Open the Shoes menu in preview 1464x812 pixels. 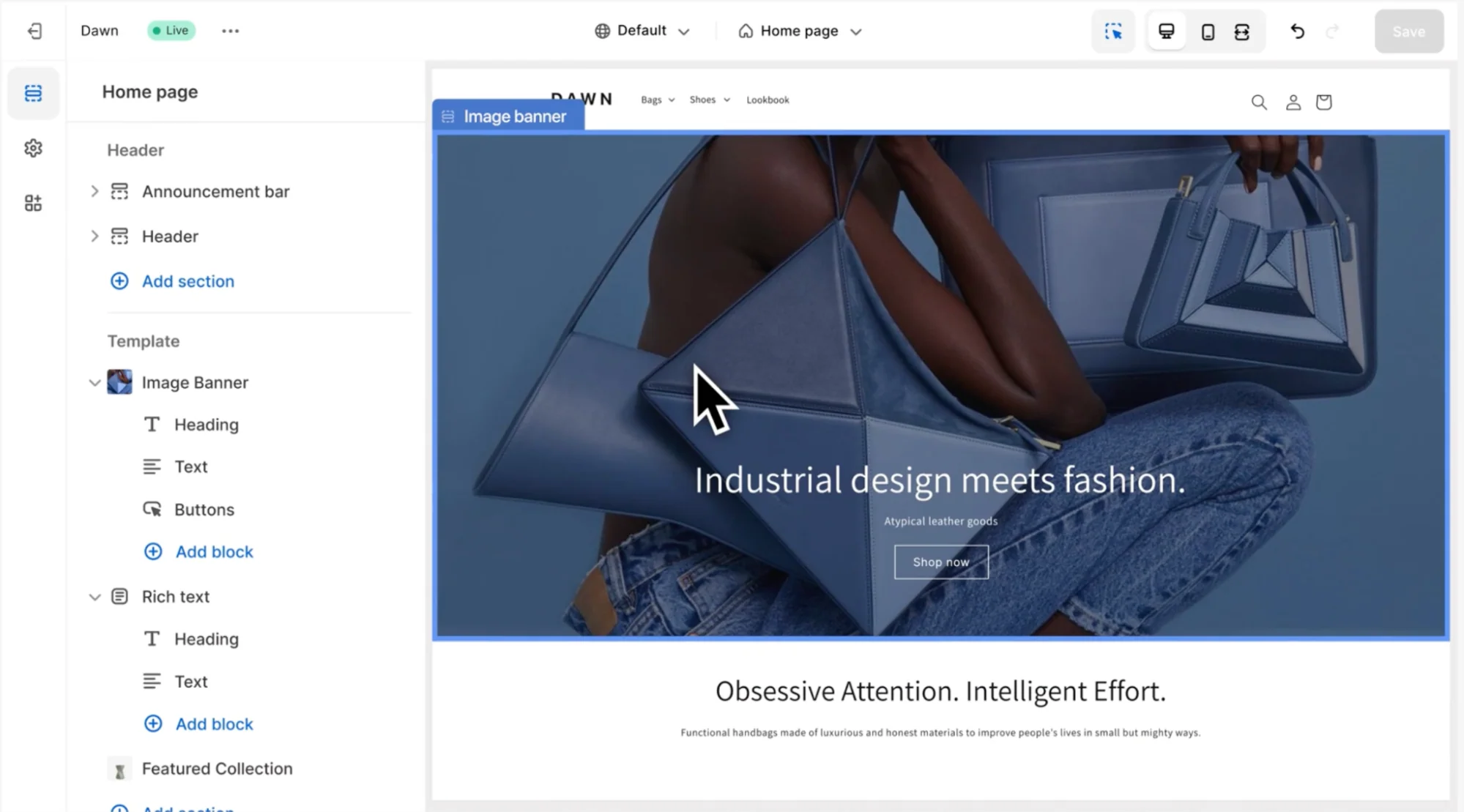pos(708,100)
